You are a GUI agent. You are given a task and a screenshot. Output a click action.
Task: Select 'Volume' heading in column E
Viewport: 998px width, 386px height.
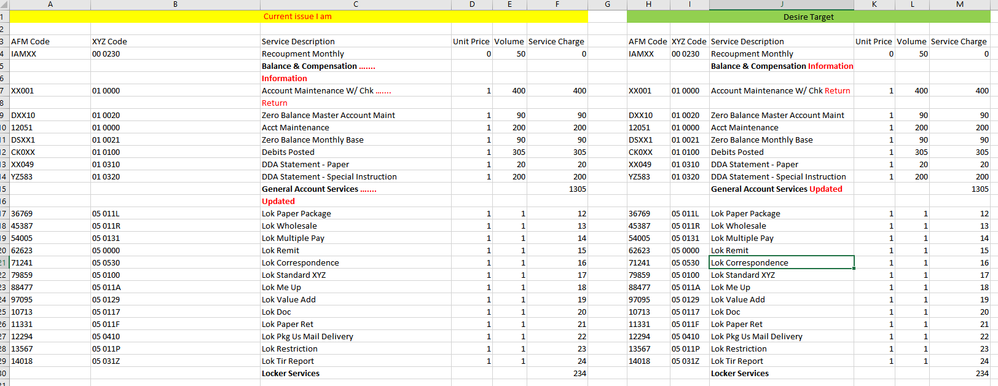(509, 41)
